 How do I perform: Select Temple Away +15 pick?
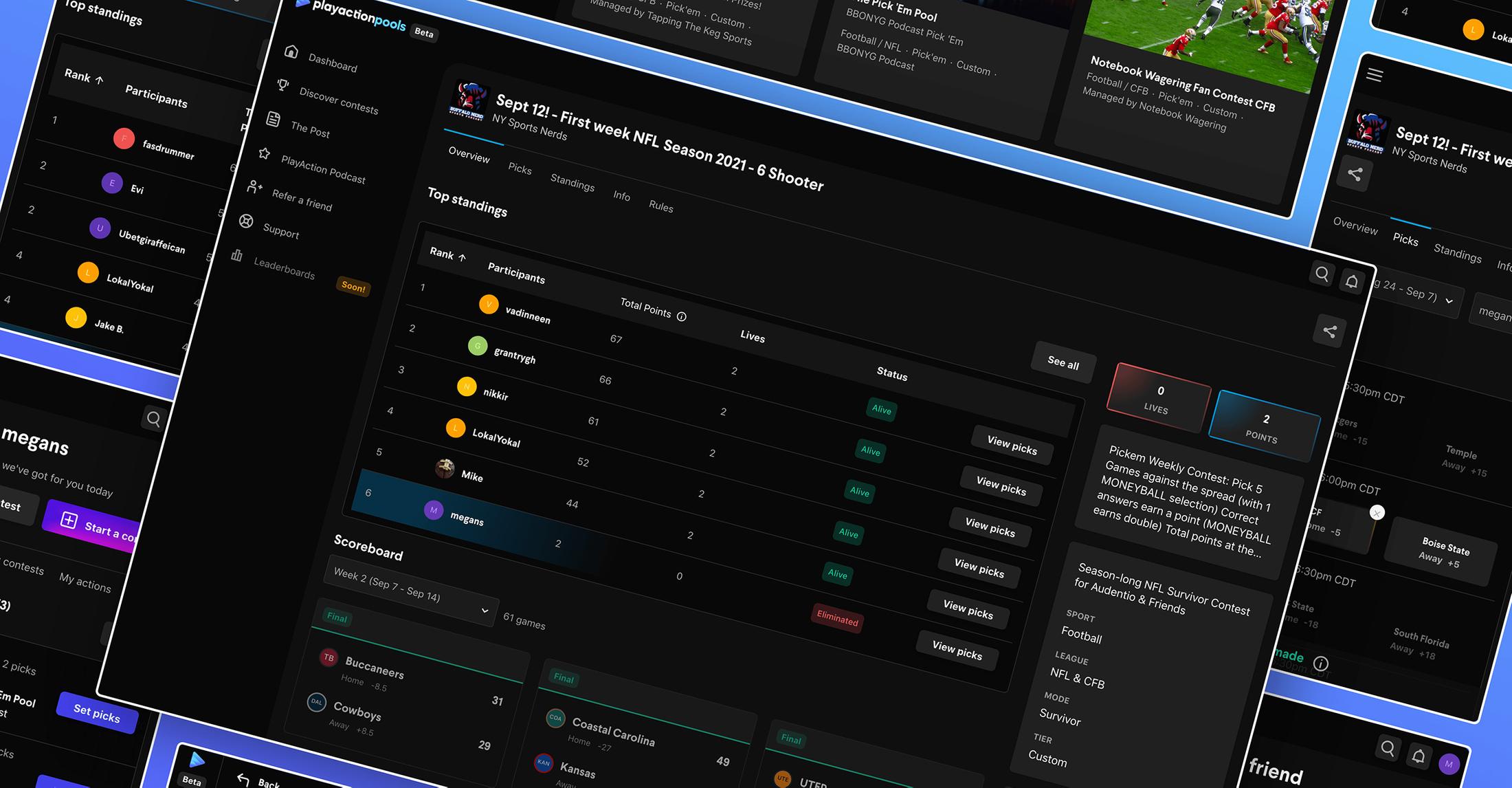click(1463, 459)
